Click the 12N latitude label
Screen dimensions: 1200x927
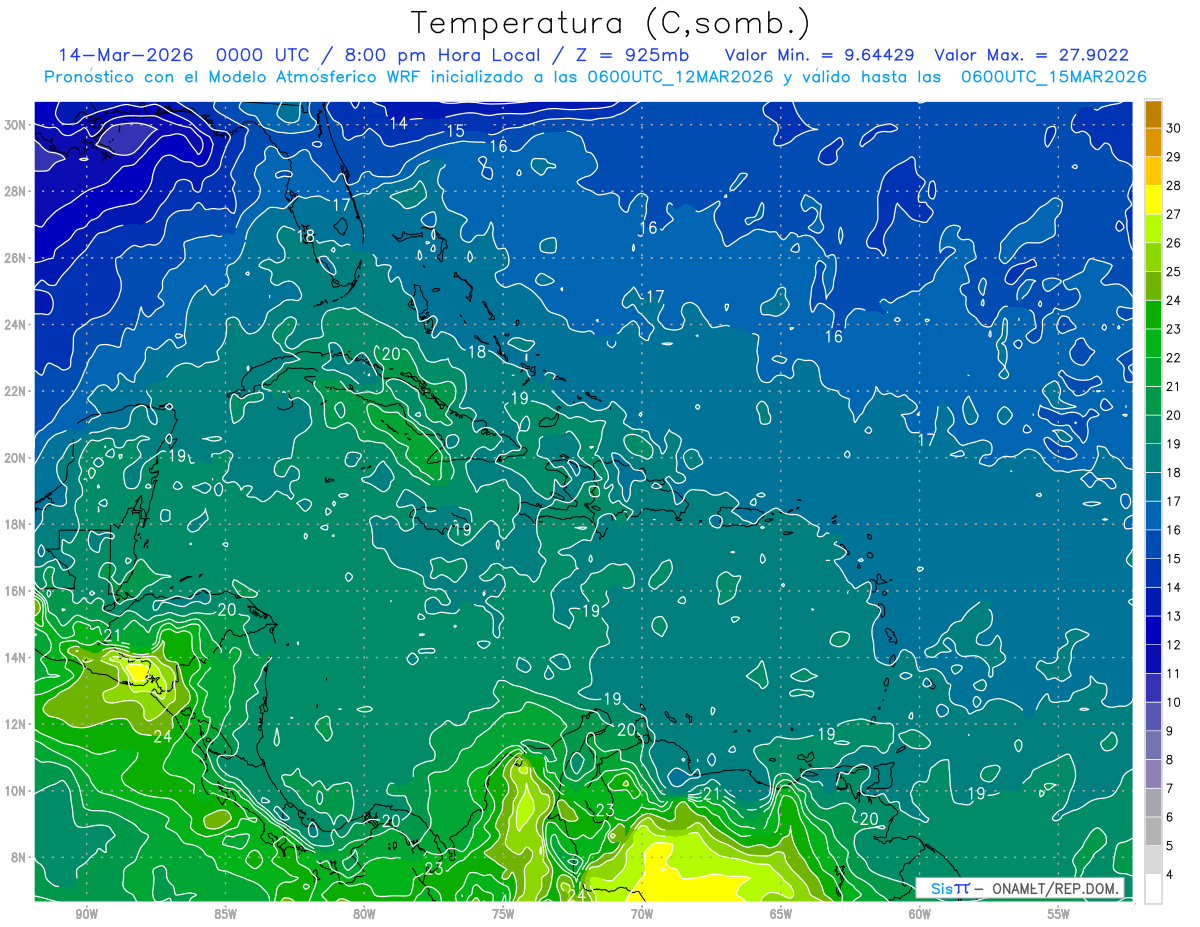(x=16, y=724)
